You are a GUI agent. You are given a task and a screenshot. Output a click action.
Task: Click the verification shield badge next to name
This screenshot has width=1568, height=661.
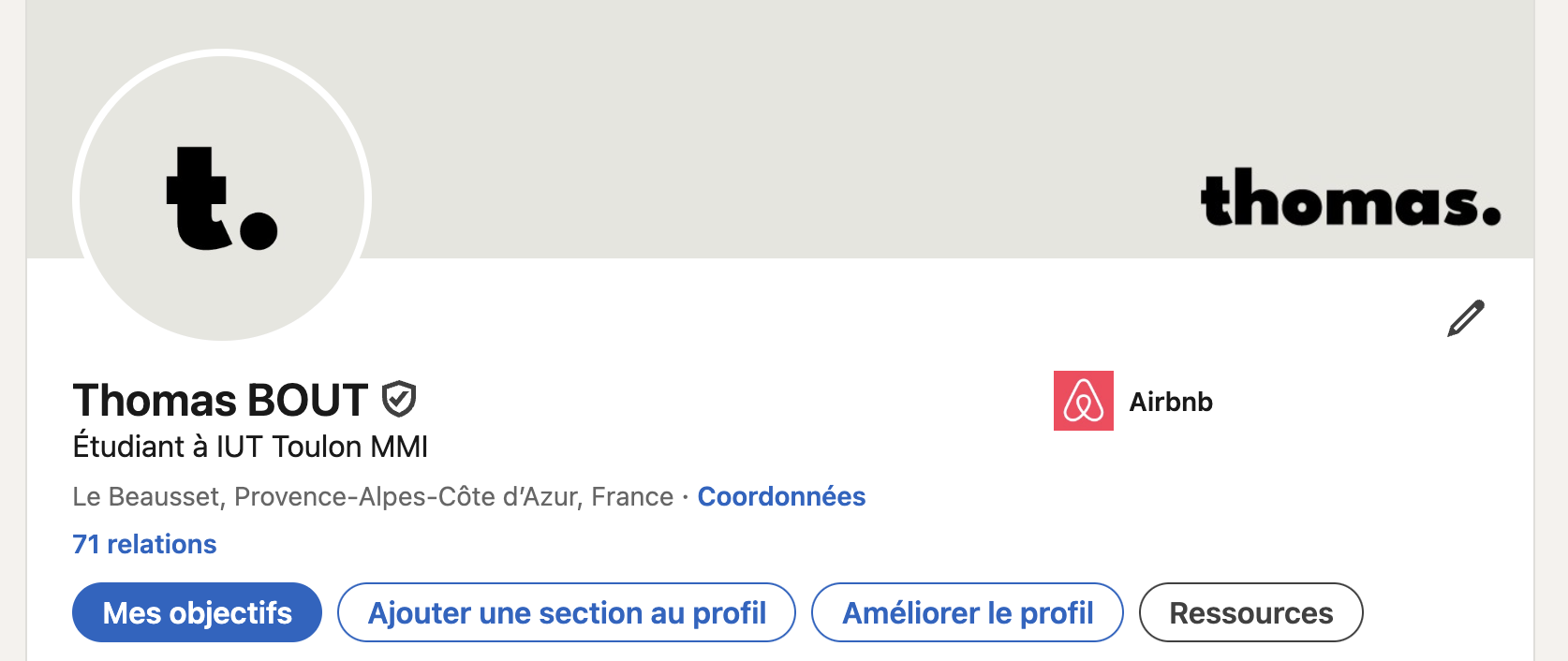coord(397,400)
